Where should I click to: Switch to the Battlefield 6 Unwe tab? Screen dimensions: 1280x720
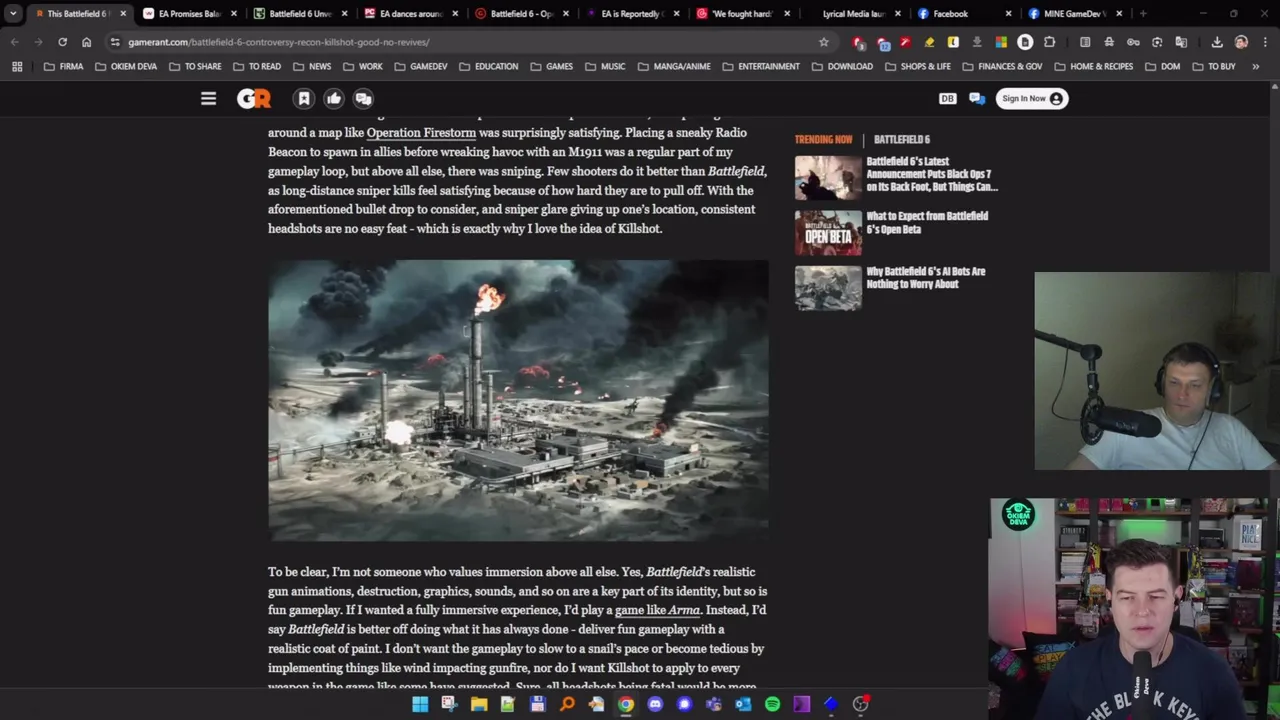click(299, 14)
